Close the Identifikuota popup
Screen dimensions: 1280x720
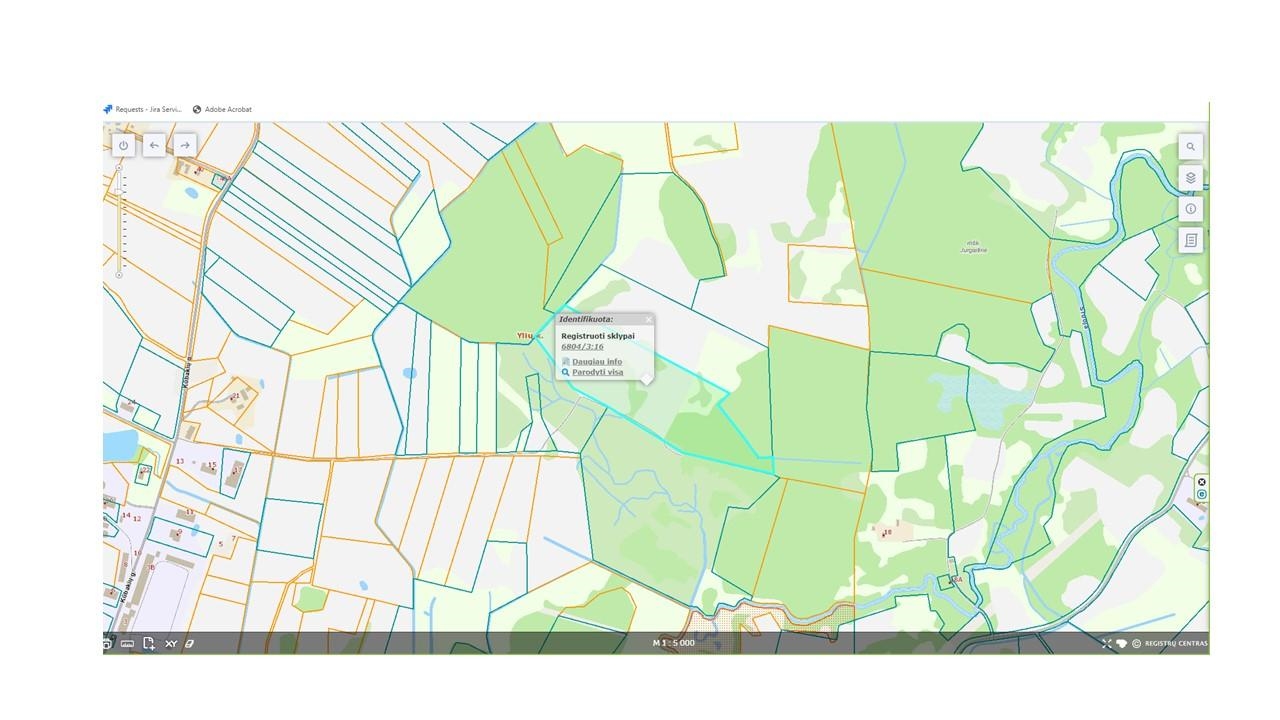pos(648,320)
